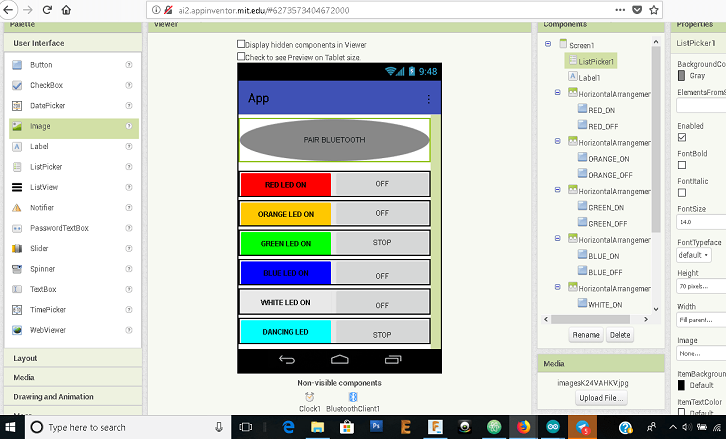
Task: Open help for Button component
Action: point(129,65)
